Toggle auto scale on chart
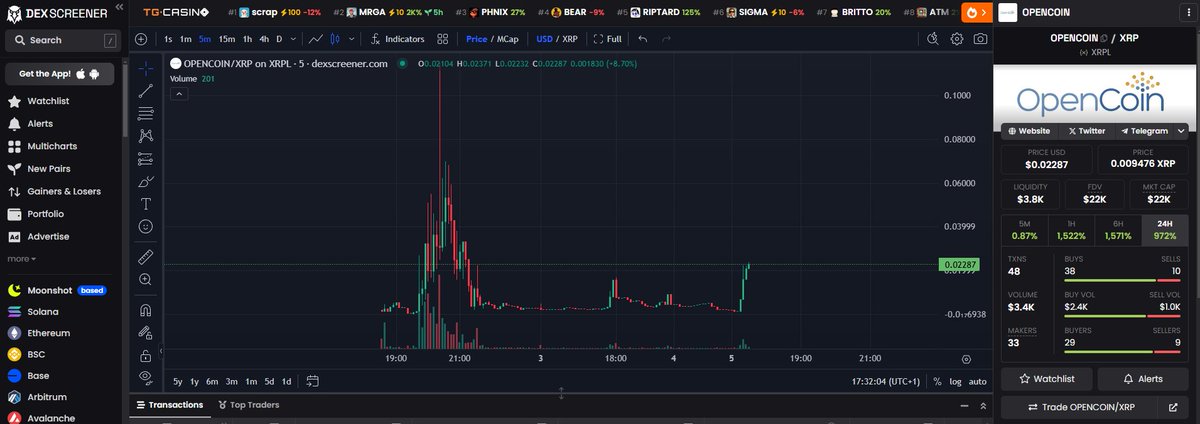The width and height of the screenshot is (1200, 424). (978, 381)
